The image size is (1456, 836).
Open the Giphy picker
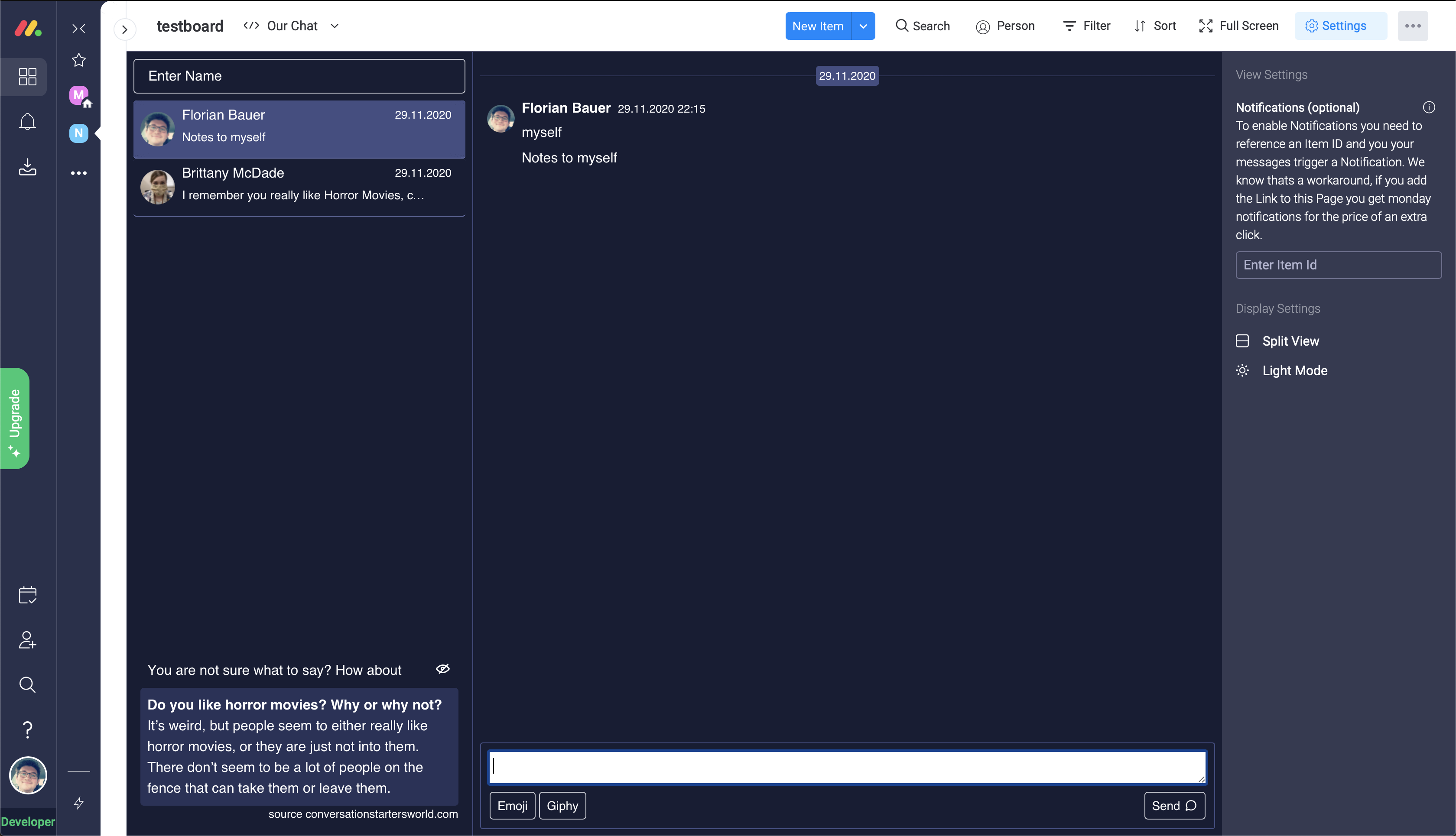click(x=562, y=806)
